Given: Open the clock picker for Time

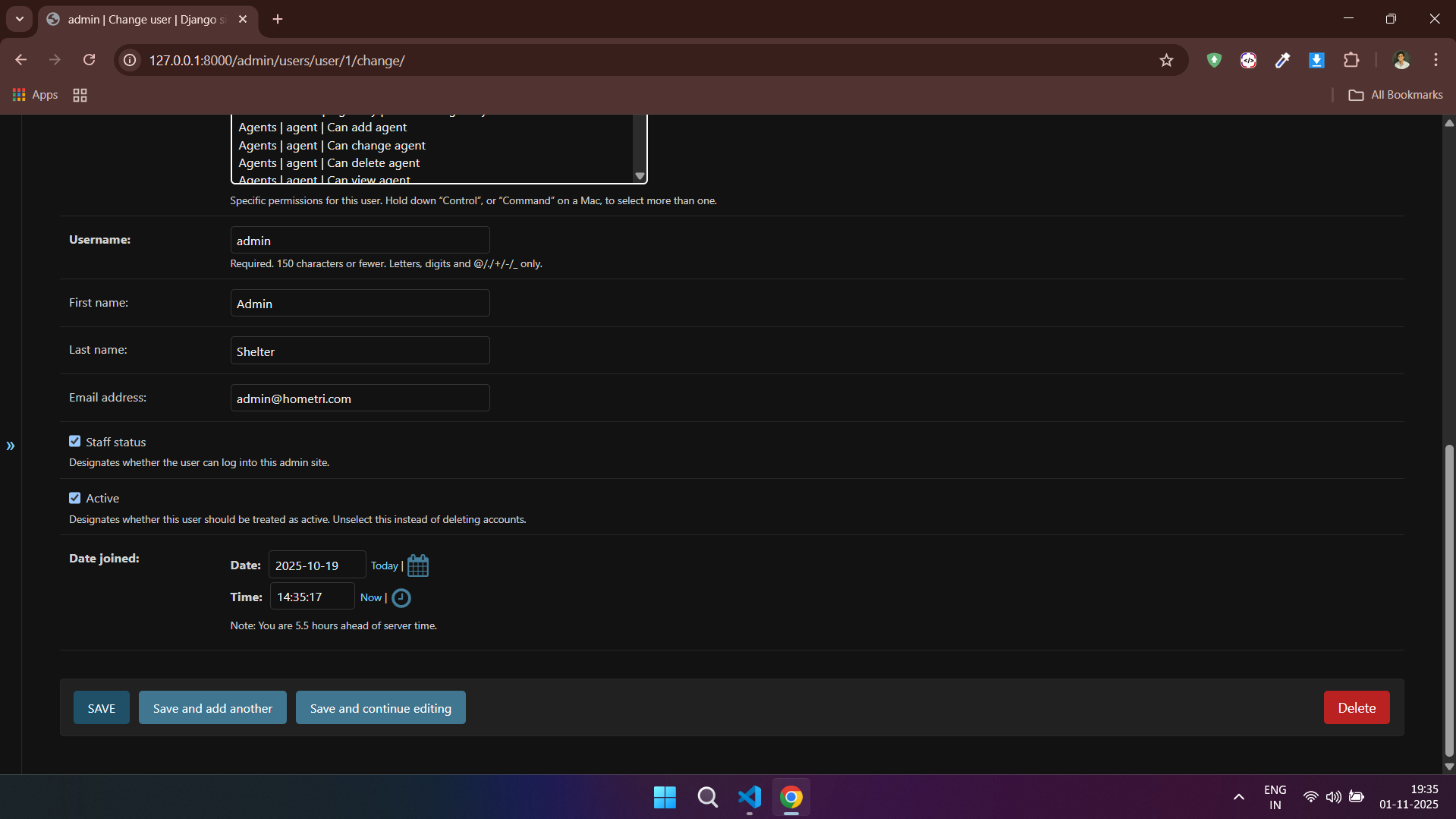Looking at the screenshot, I should pos(401,598).
